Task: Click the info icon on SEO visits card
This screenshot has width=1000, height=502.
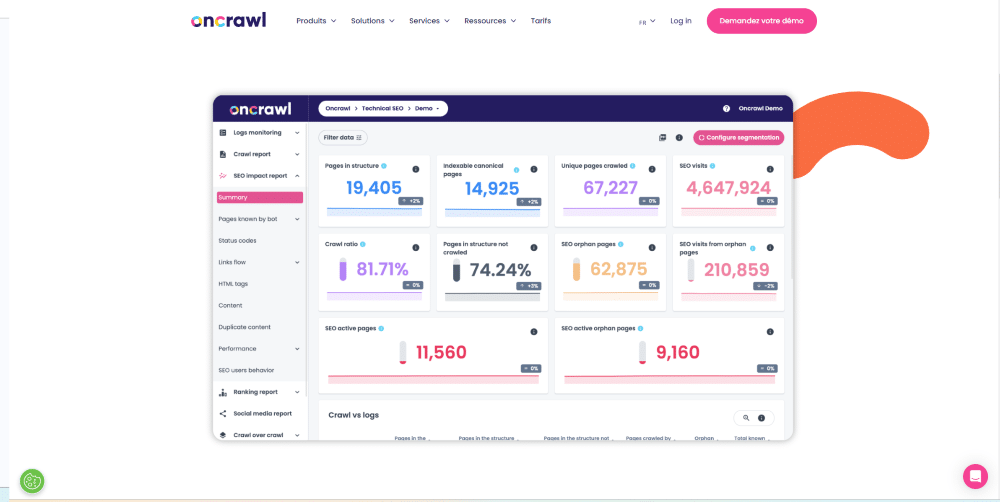Action: point(770,169)
